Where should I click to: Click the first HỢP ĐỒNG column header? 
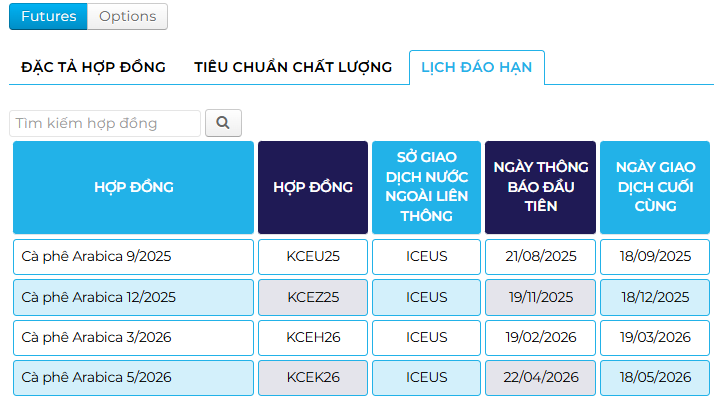point(134,187)
